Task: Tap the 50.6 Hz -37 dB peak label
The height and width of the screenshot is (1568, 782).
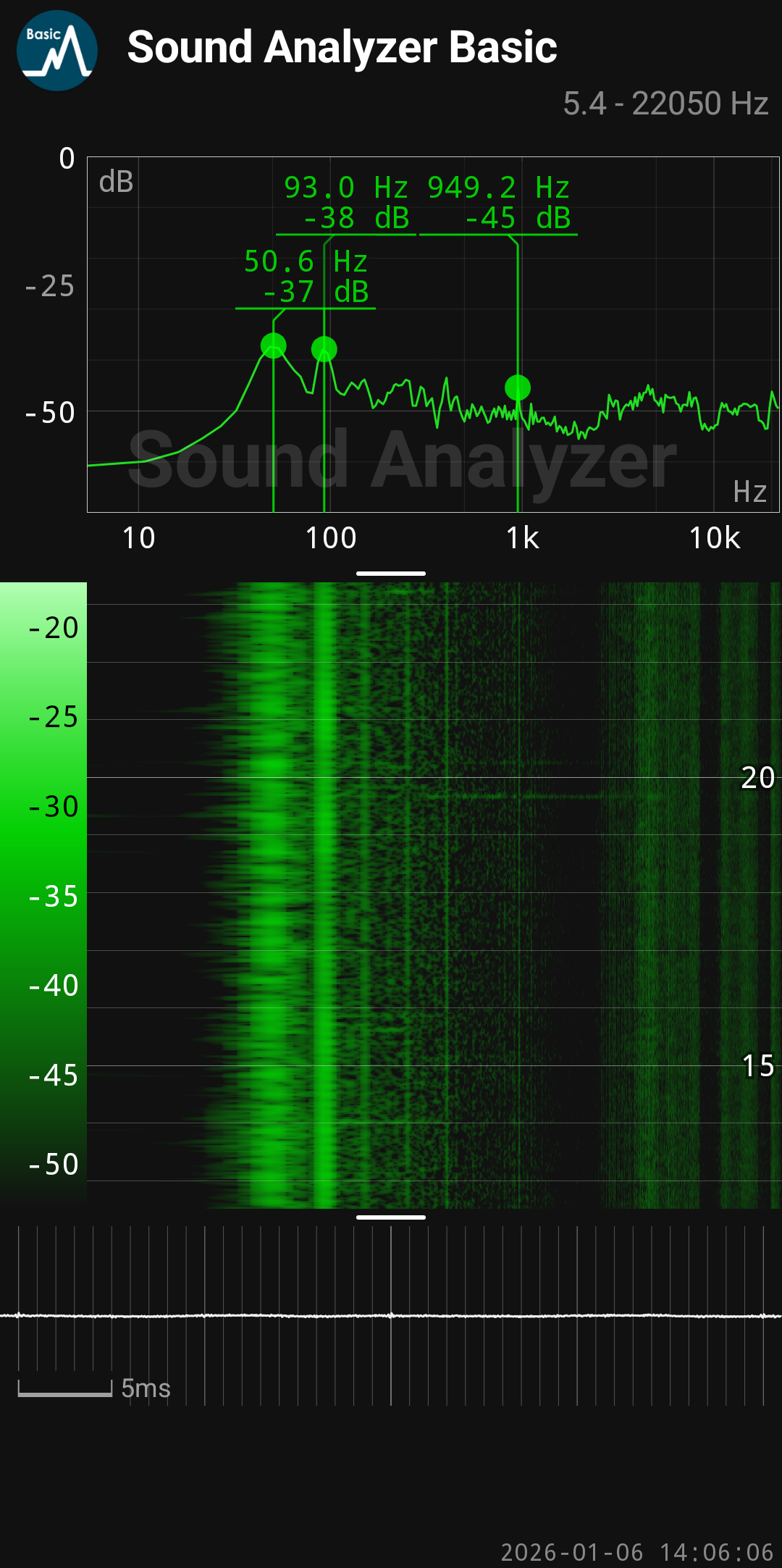Action: coord(306,277)
